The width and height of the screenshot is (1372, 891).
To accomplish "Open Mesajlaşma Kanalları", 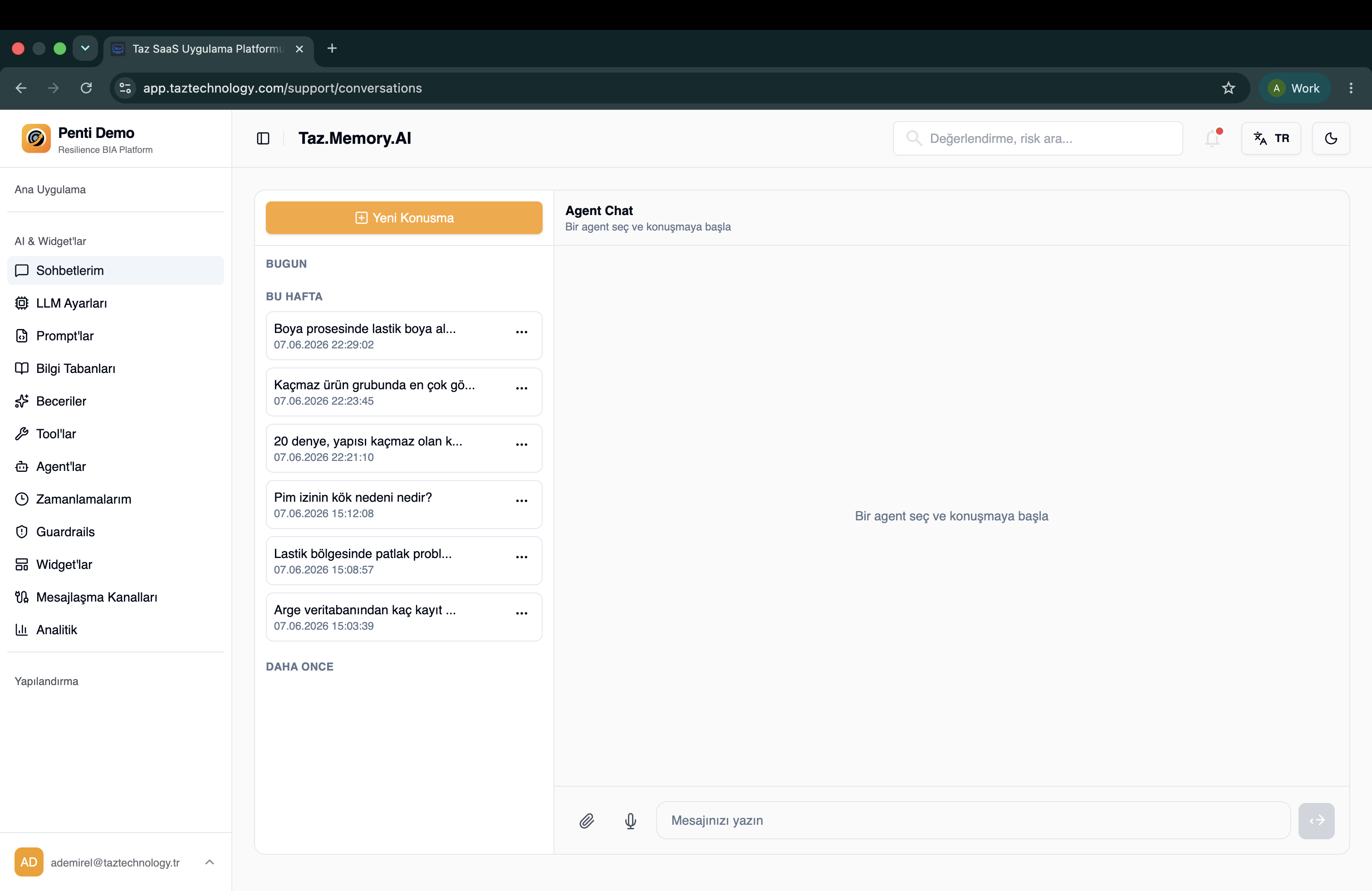I will point(116,597).
